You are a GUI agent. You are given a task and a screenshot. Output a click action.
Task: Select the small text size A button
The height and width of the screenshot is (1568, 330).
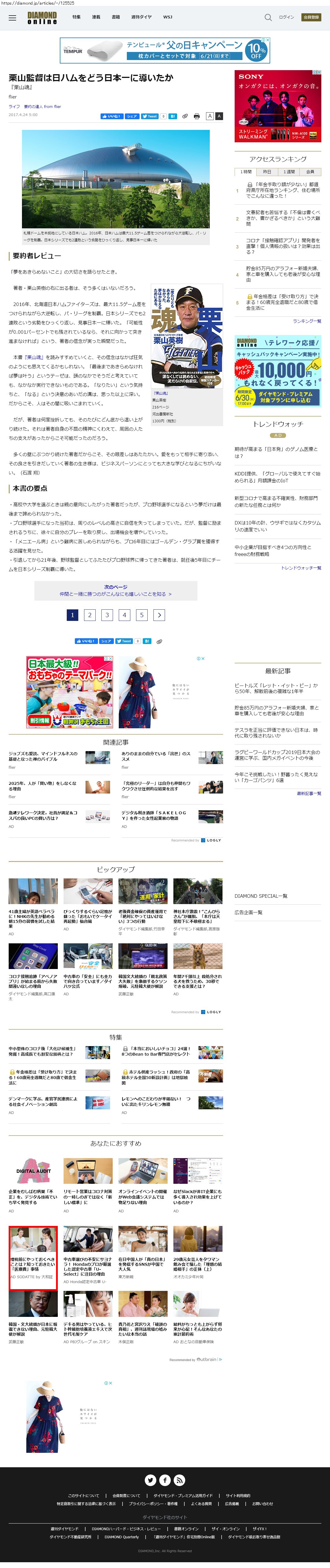(x=210, y=116)
